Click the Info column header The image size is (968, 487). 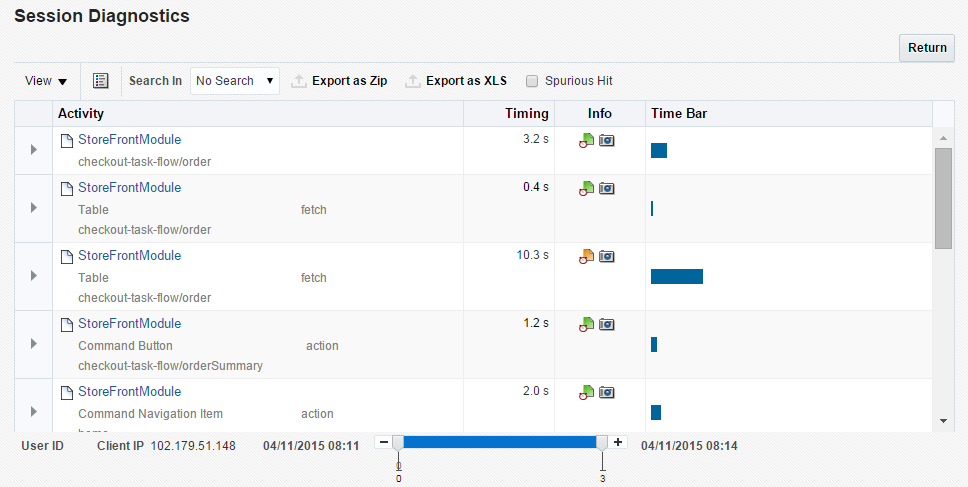tap(600, 114)
